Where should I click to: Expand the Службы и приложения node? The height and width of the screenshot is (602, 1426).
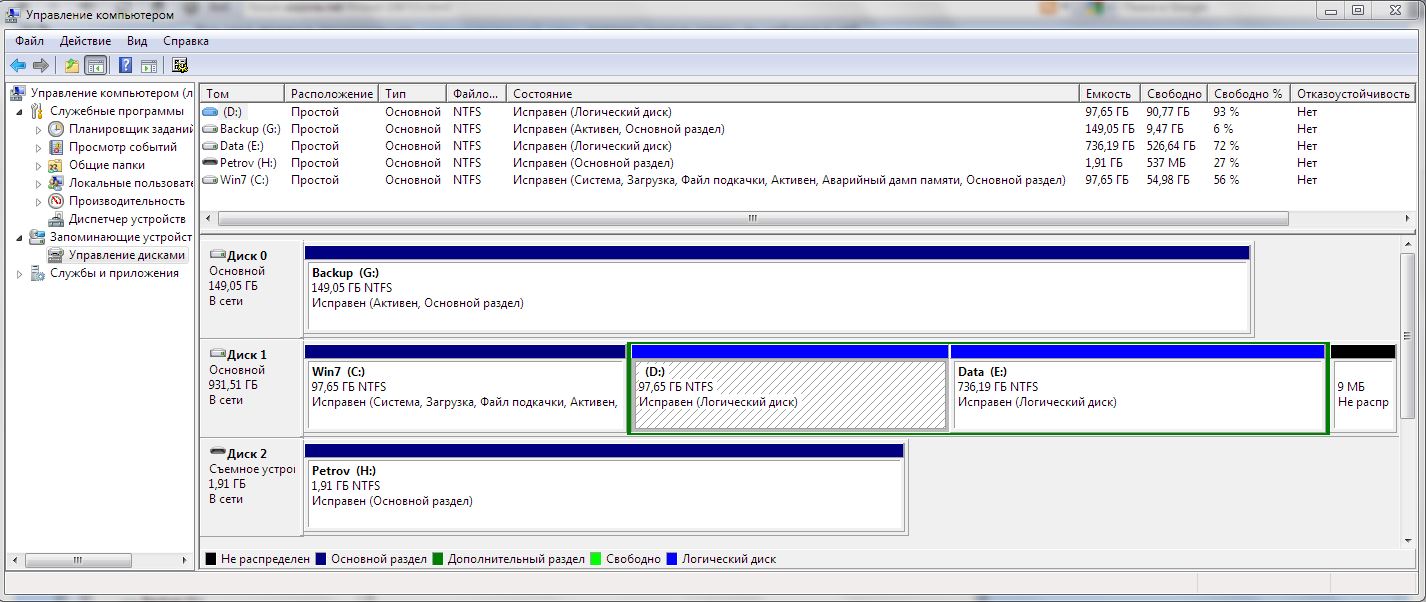coord(20,273)
